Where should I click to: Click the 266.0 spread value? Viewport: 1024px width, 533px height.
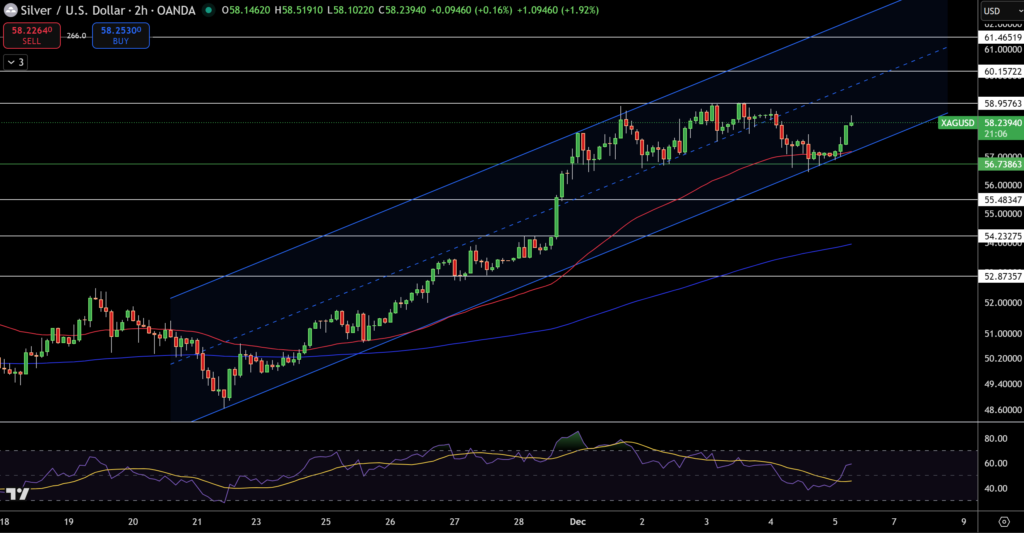point(76,36)
